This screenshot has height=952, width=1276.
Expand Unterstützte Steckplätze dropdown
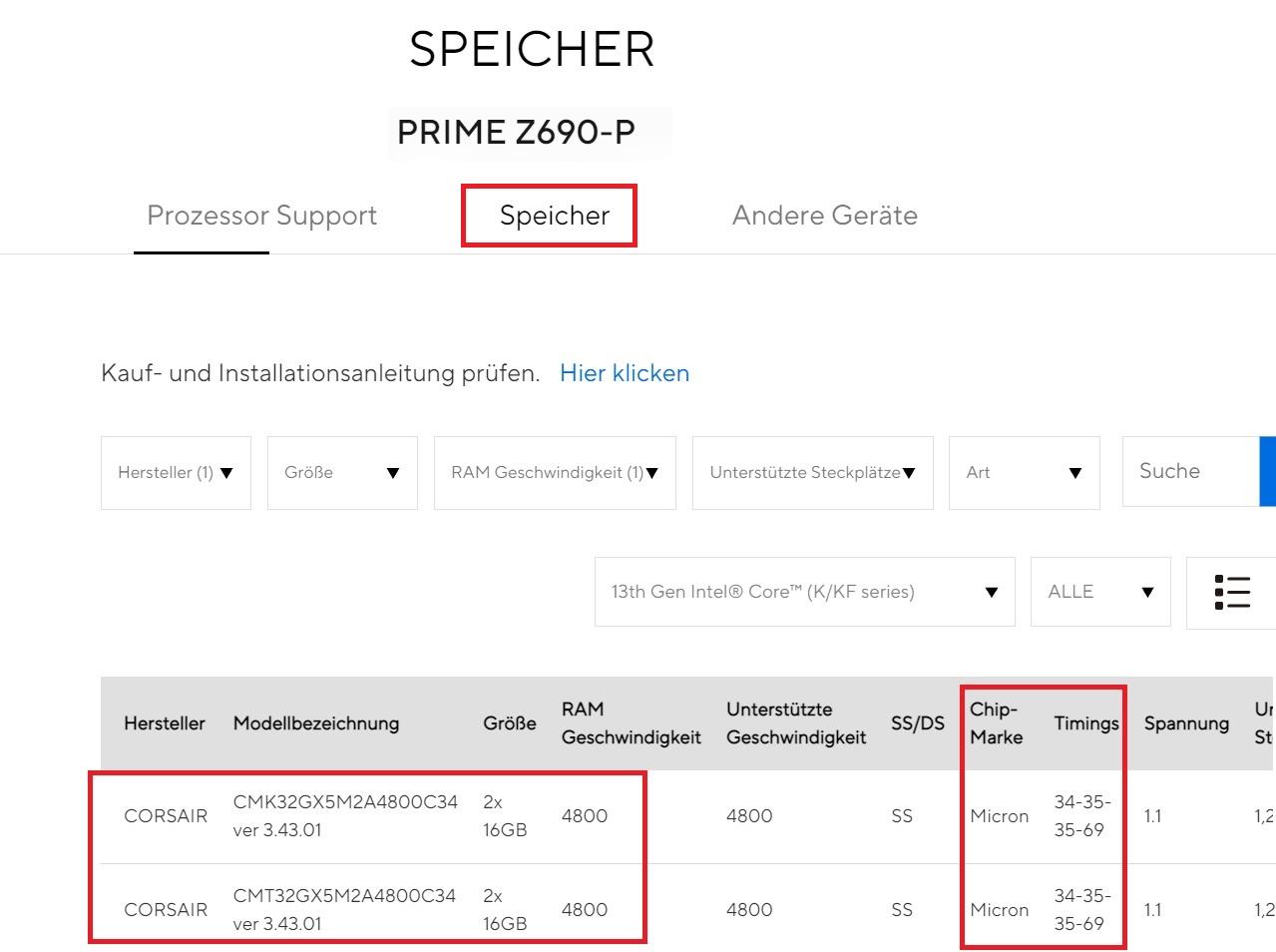coord(812,473)
